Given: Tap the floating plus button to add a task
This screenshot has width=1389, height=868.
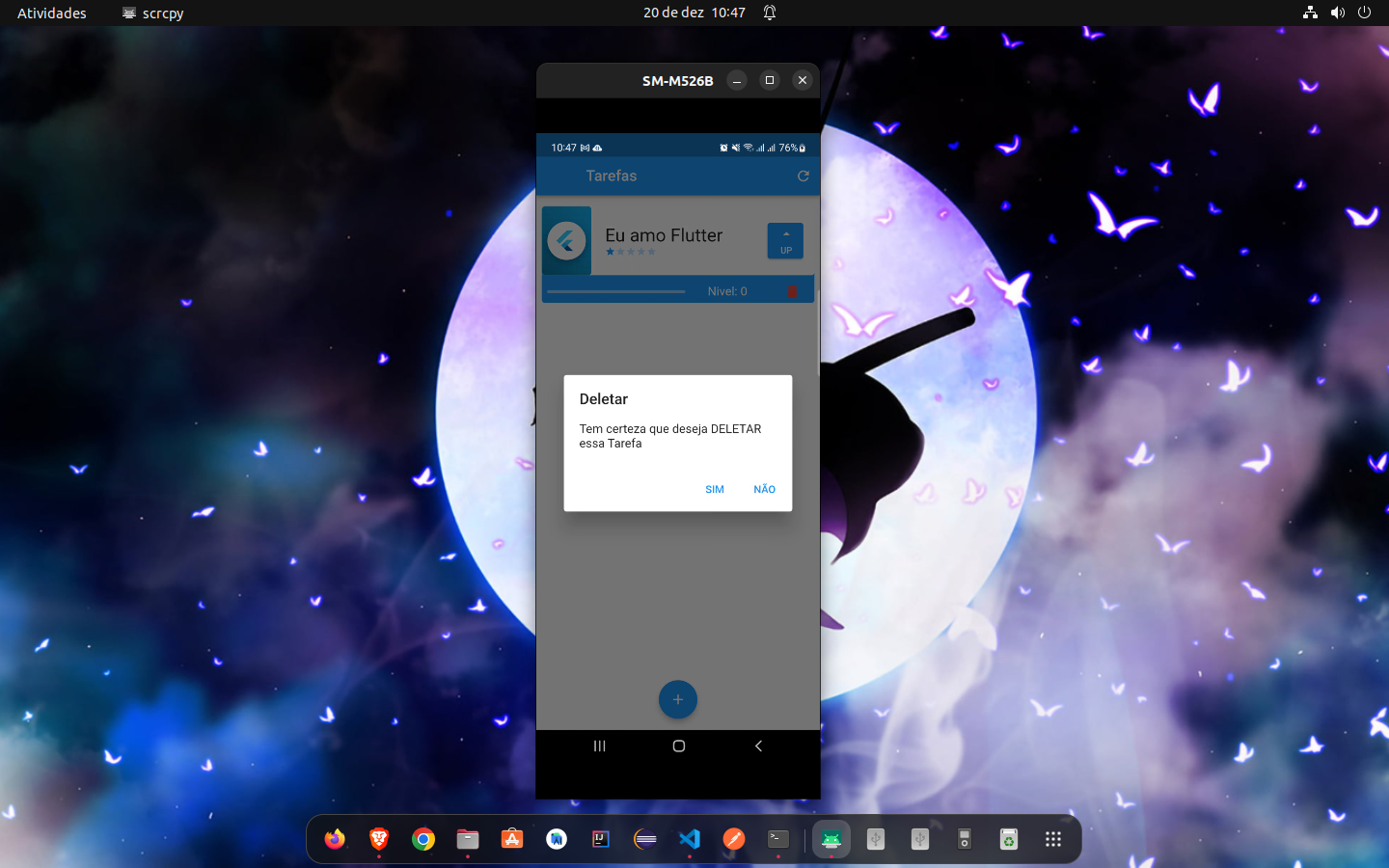Looking at the screenshot, I should click(678, 699).
